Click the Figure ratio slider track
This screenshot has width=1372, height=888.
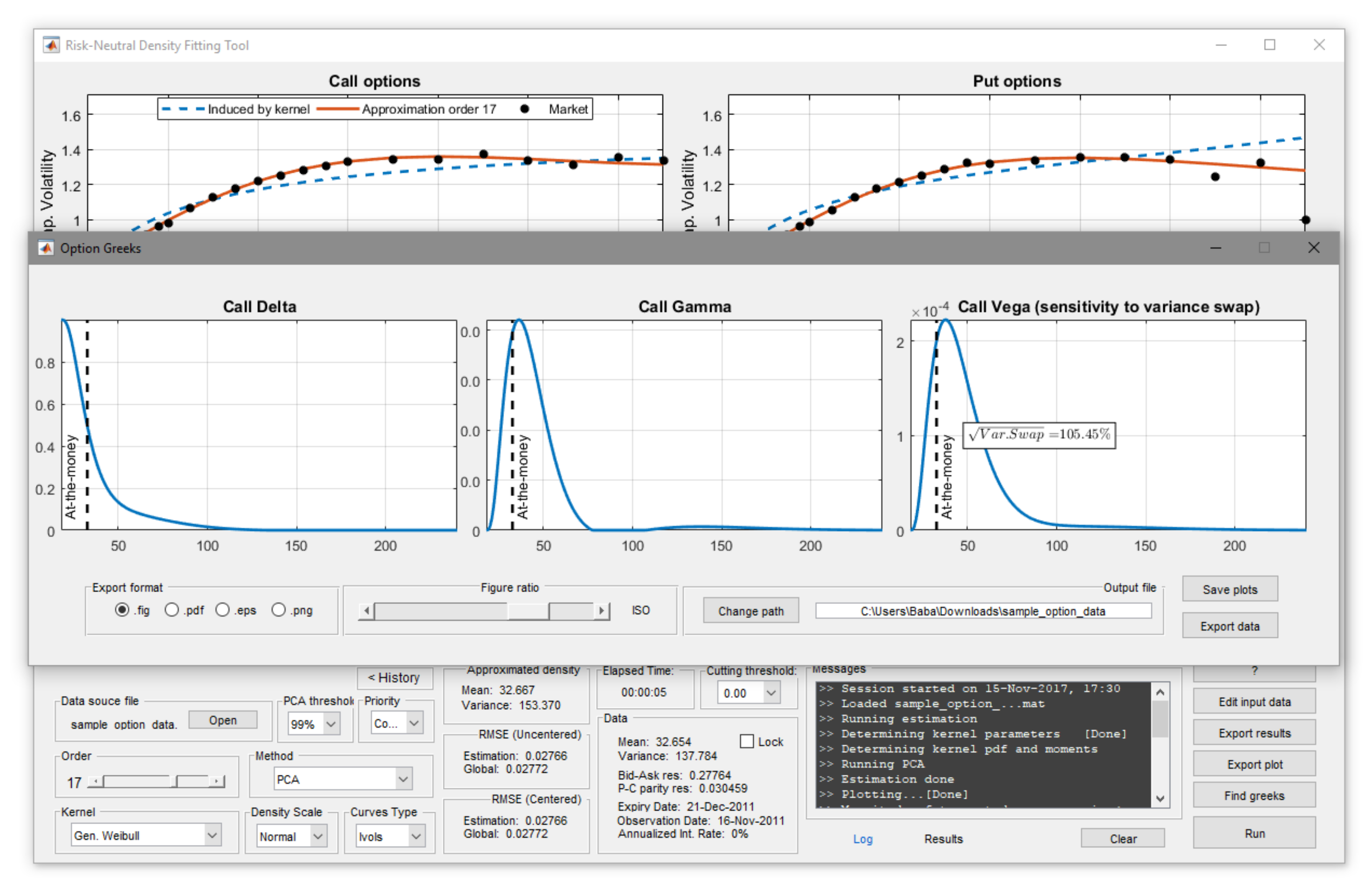point(441,611)
